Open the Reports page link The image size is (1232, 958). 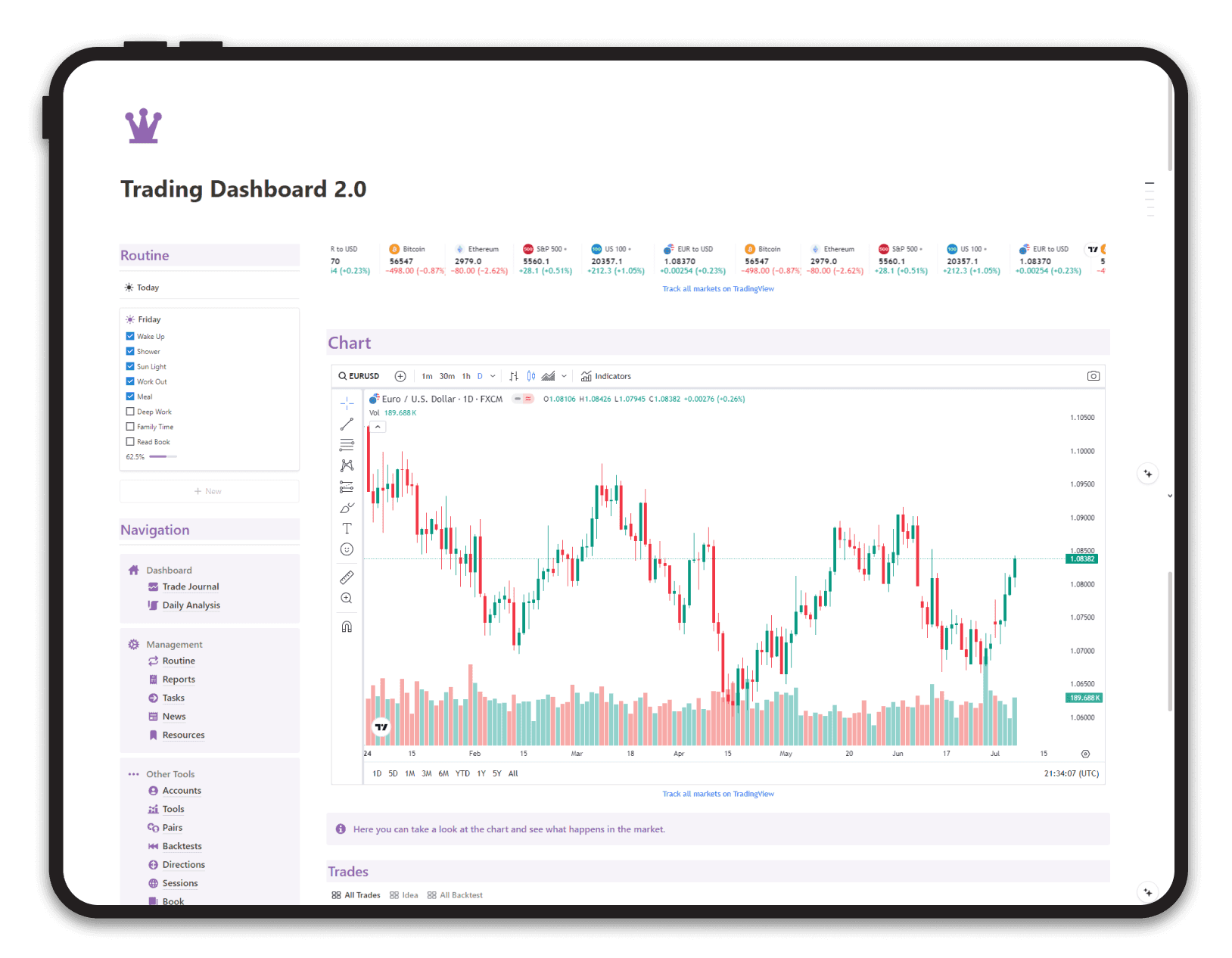(x=179, y=680)
